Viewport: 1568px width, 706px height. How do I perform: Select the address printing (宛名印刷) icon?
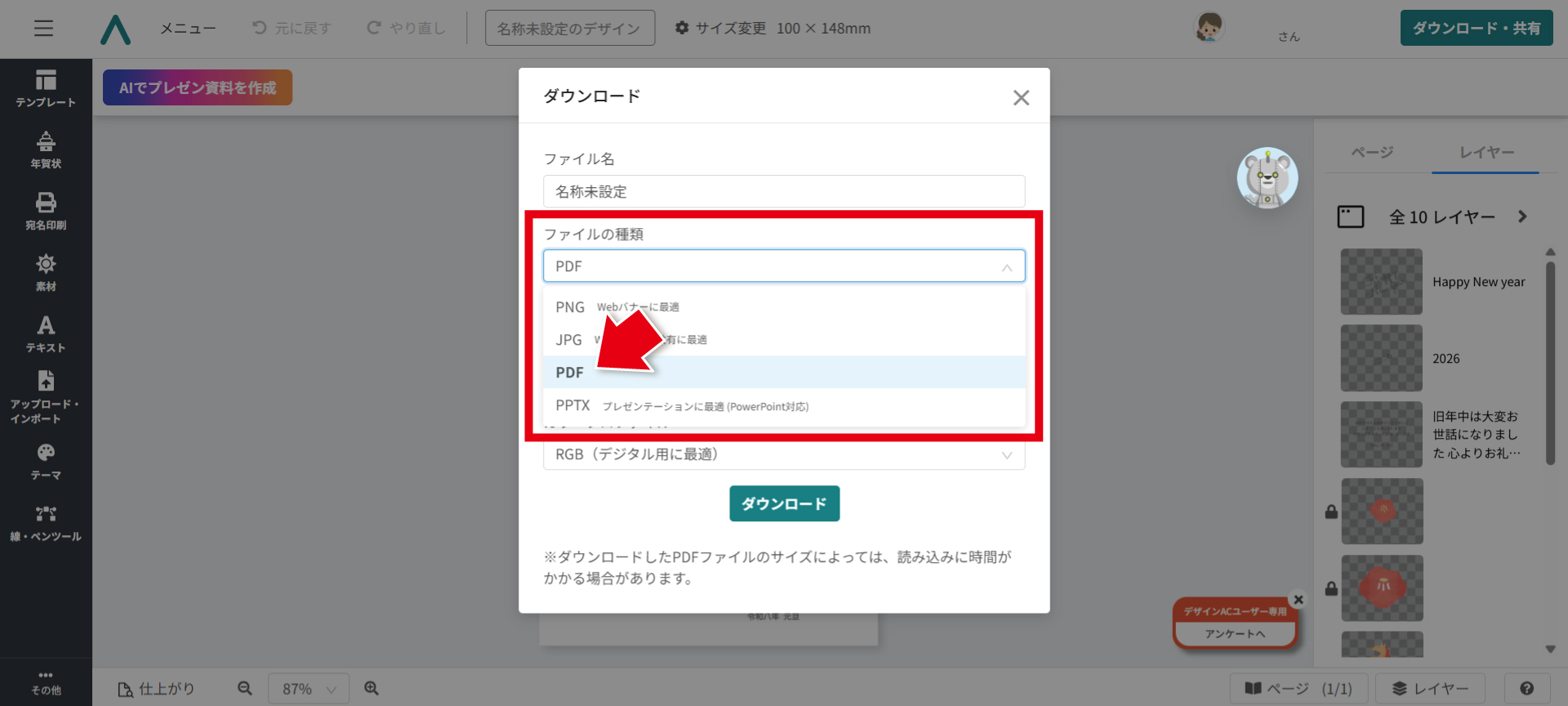pyautogui.click(x=46, y=211)
